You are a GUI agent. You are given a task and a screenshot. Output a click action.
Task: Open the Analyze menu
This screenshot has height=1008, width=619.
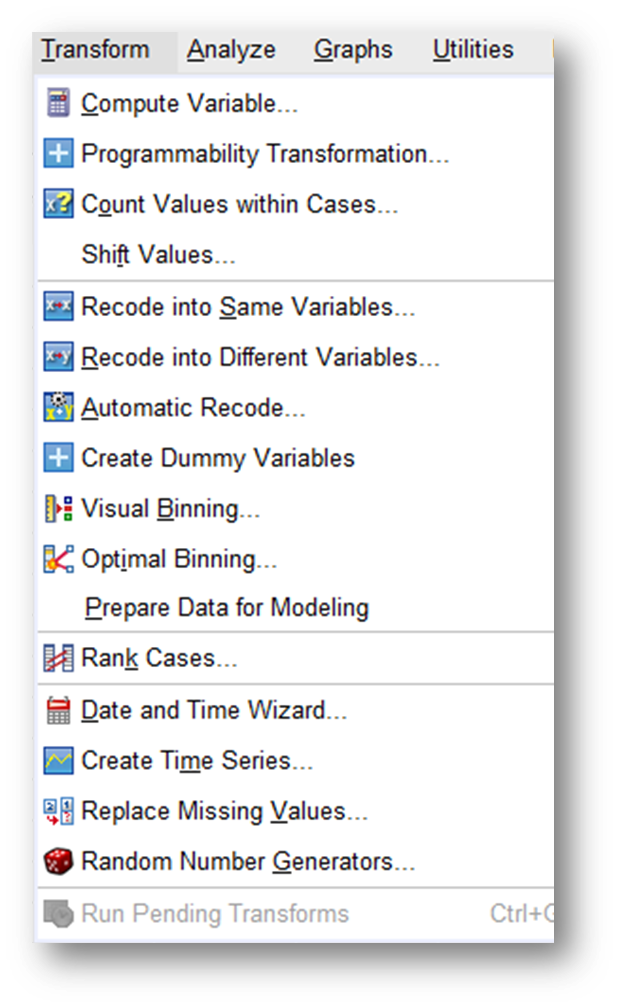[231, 50]
